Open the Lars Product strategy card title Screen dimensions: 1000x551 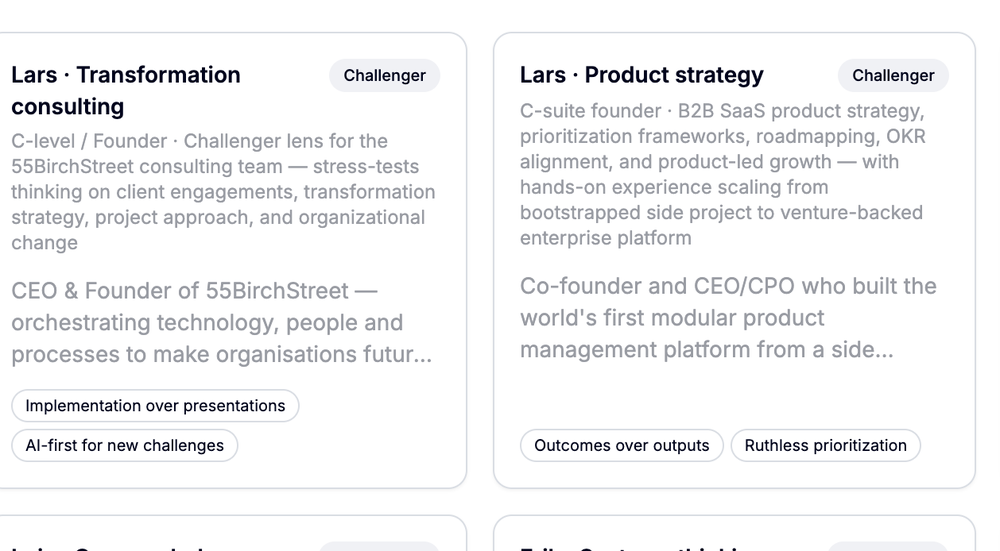point(641,75)
